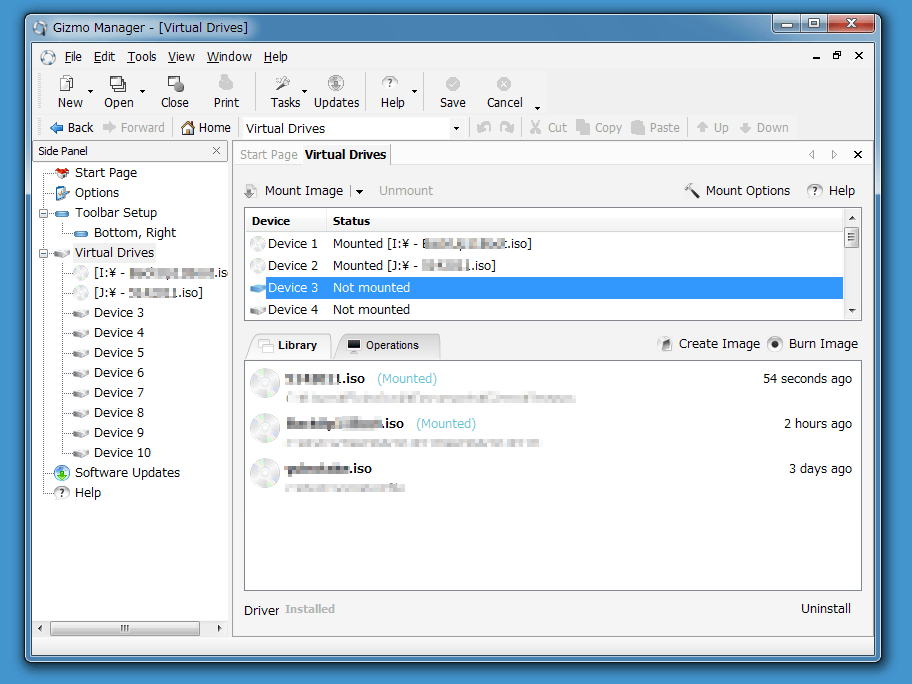Collapse the Toolbar Setup tree node

click(x=43, y=213)
